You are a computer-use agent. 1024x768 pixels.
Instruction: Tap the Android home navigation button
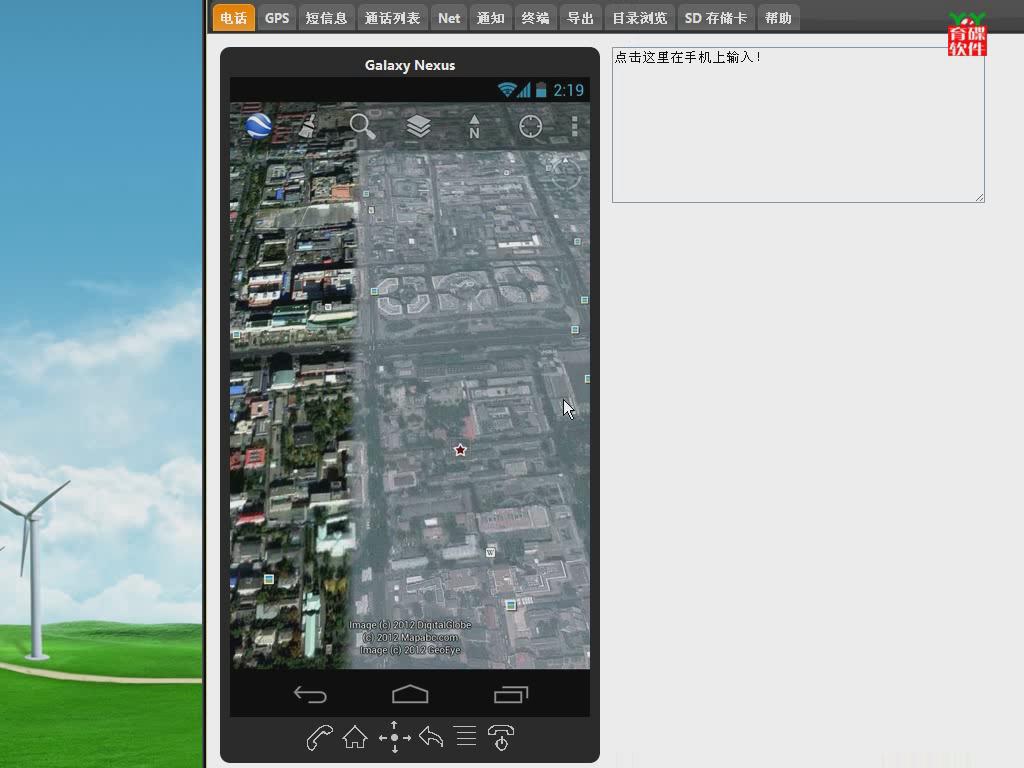pyautogui.click(x=410, y=694)
